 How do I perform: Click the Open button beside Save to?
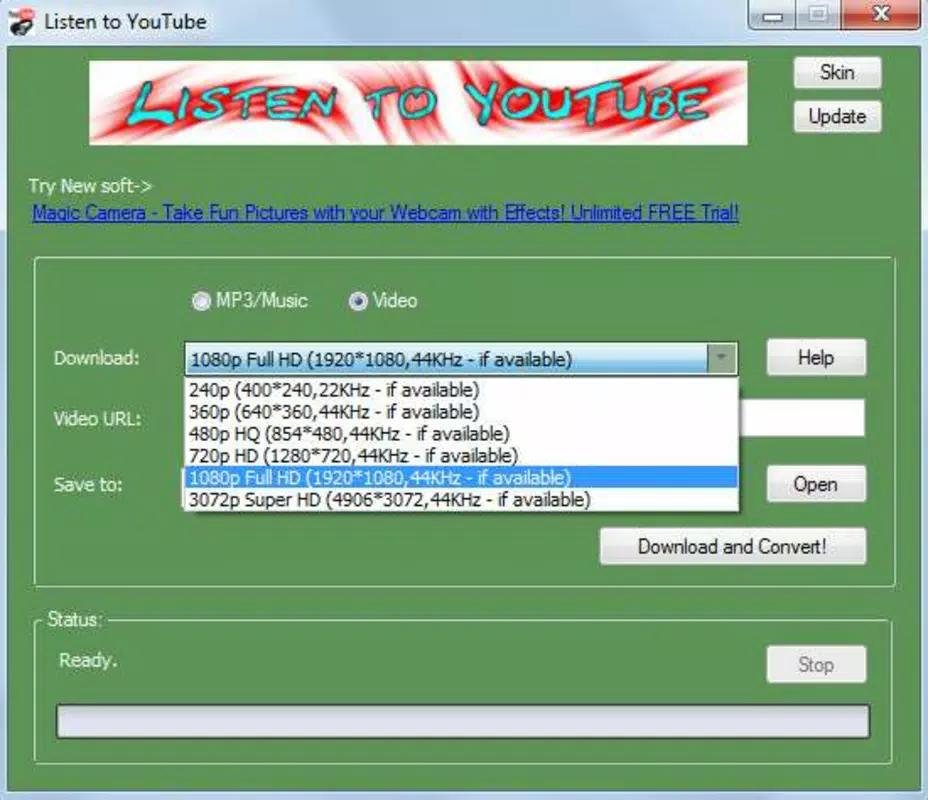click(x=816, y=484)
